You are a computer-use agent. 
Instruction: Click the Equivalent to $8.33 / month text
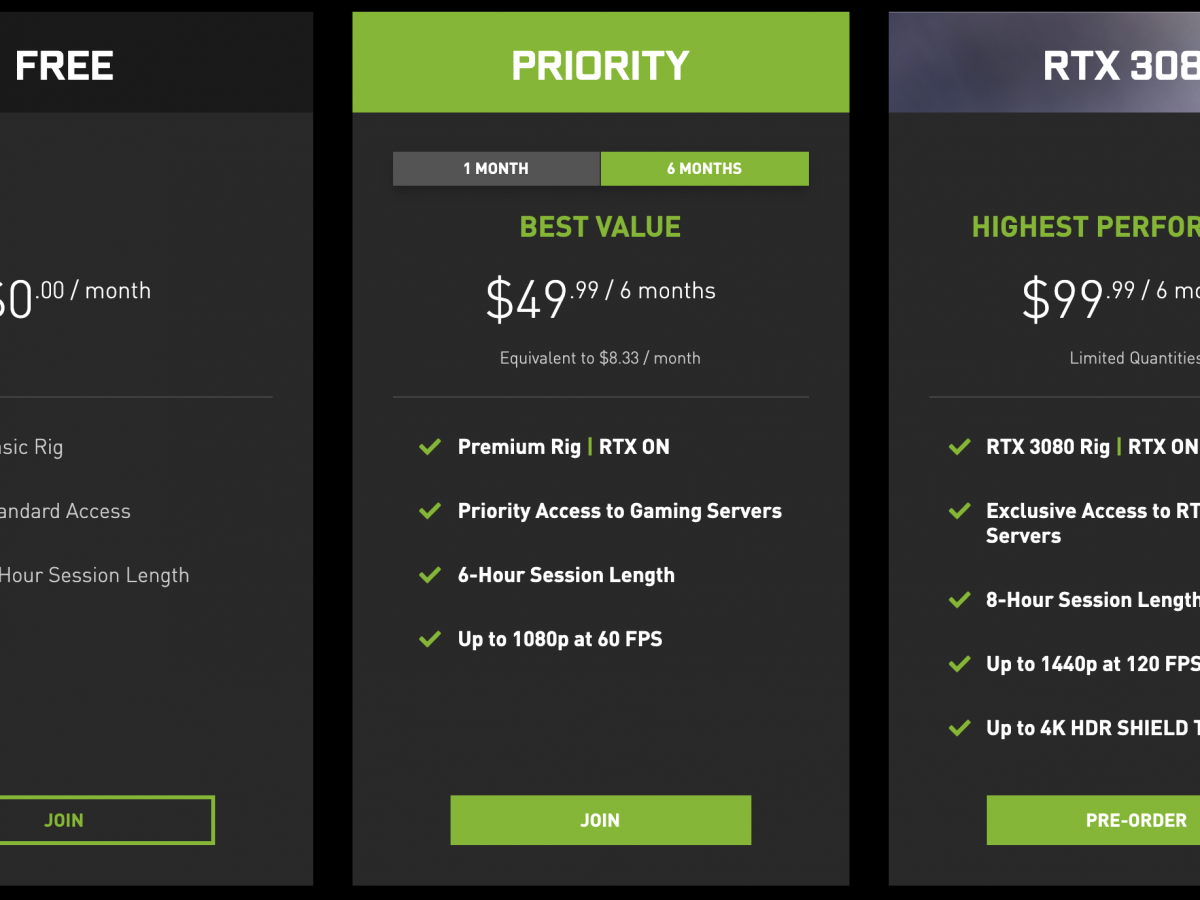click(x=600, y=358)
